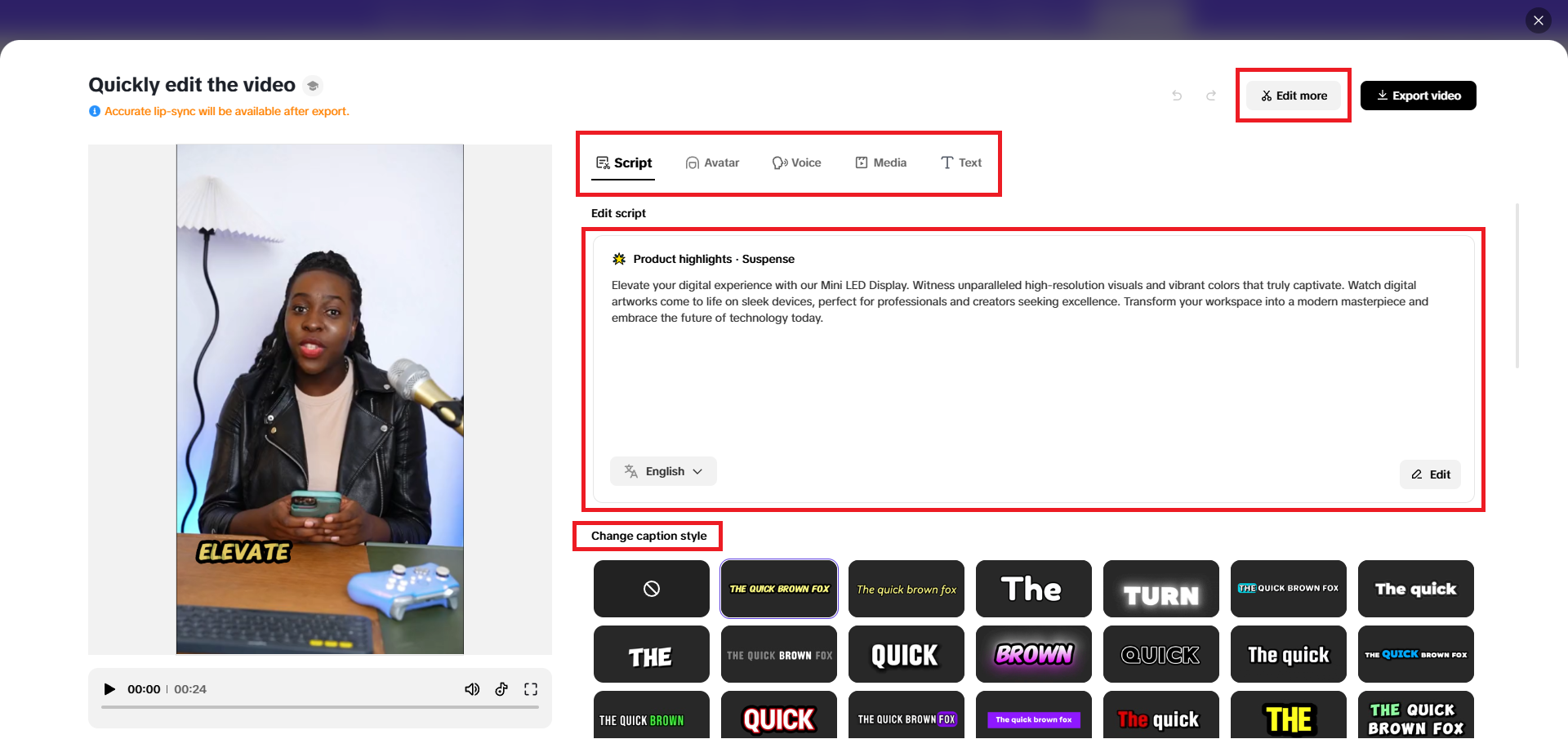This screenshot has height=748, width=1568.
Task: Click the Edit button in the script box
Action: 1431,474
